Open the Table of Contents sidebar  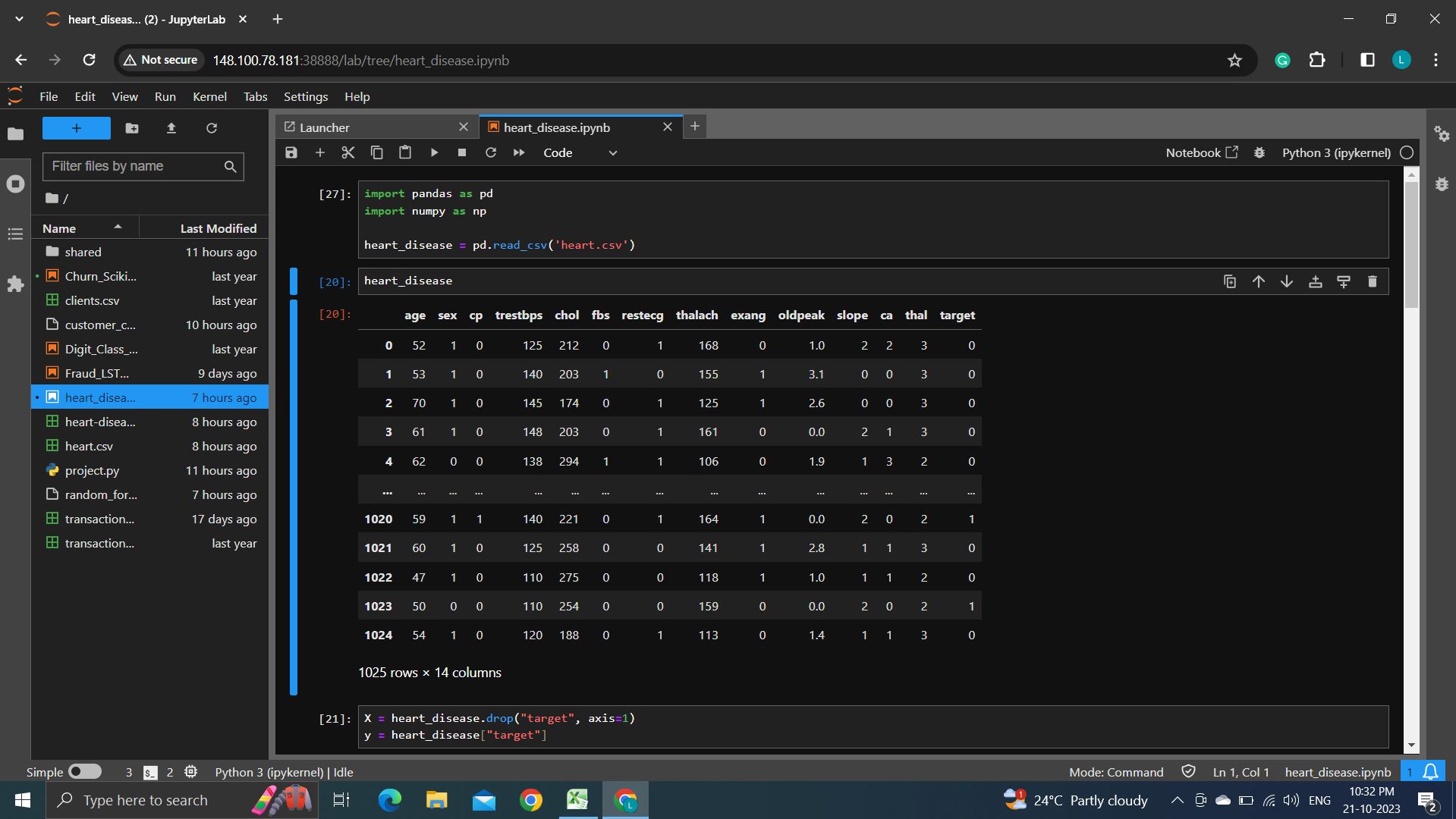tap(15, 234)
